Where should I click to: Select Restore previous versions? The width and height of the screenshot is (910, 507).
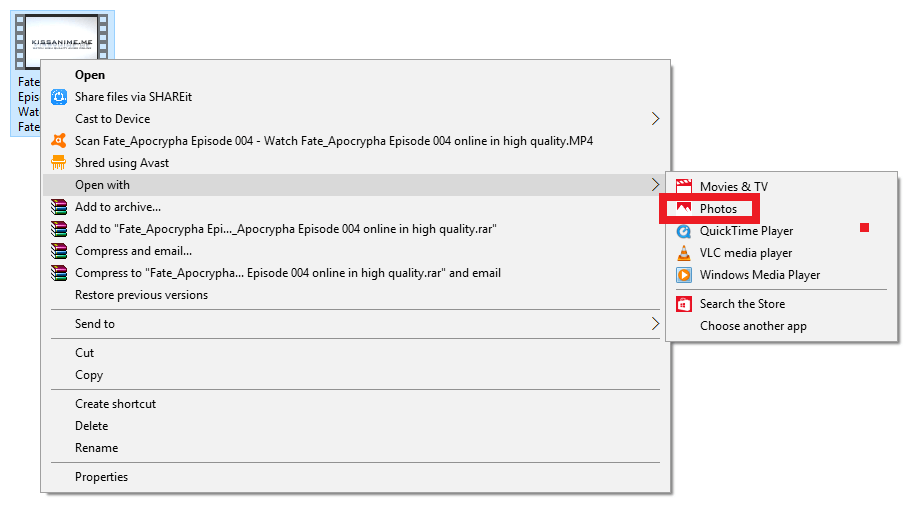[141, 295]
